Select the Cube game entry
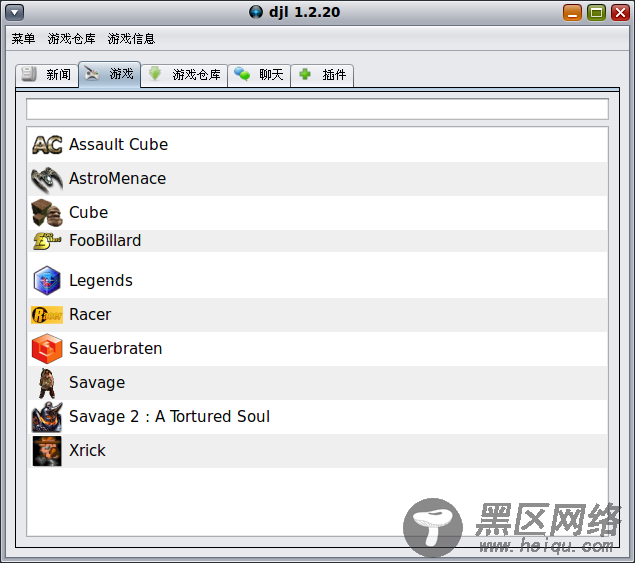Screen dimensions: 635x563 pyautogui.click(x=318, y=213)
